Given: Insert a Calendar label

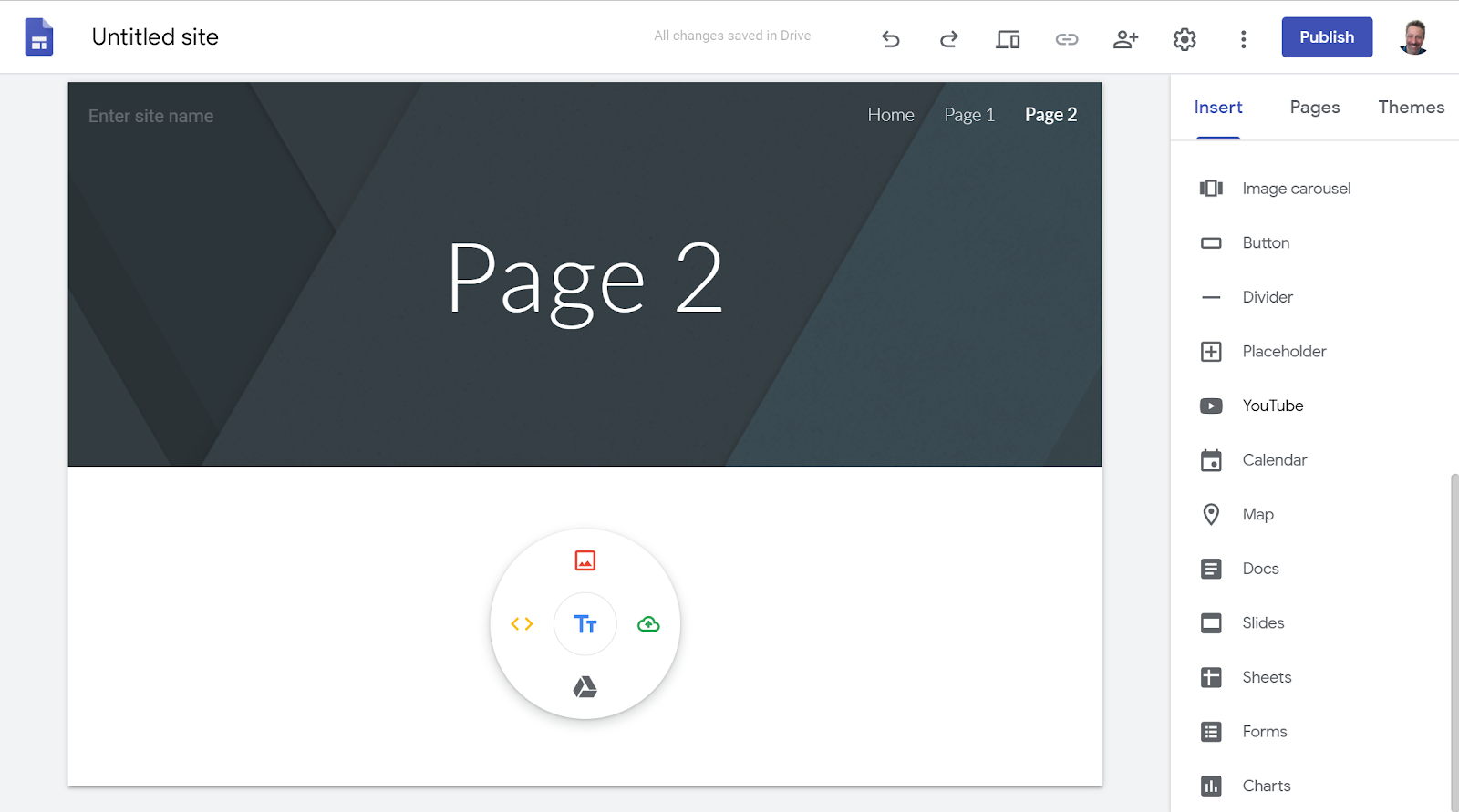Looking at the screenshot, I should coord(1275,460).
